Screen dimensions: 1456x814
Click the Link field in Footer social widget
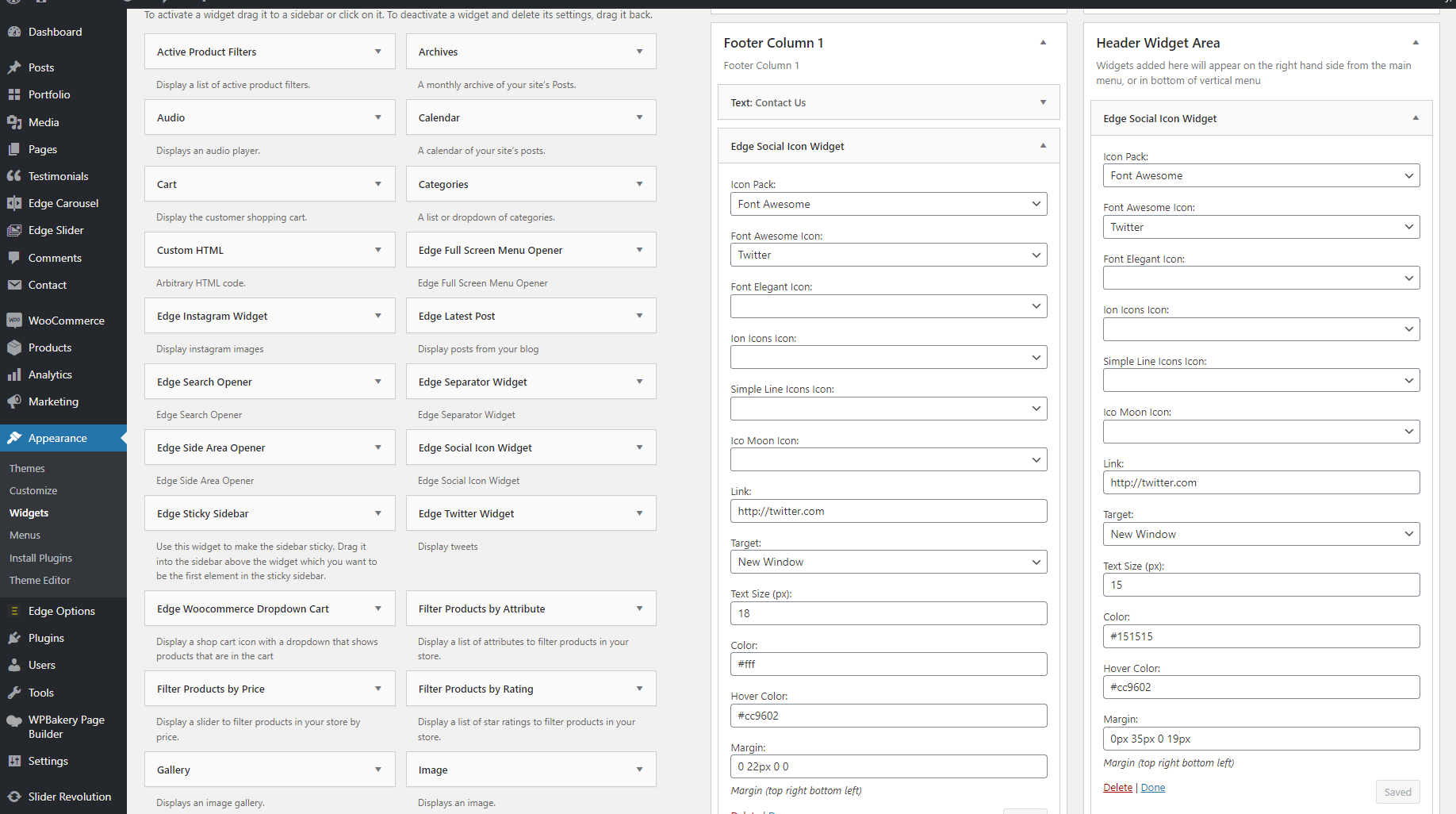[x=888, y=511]
